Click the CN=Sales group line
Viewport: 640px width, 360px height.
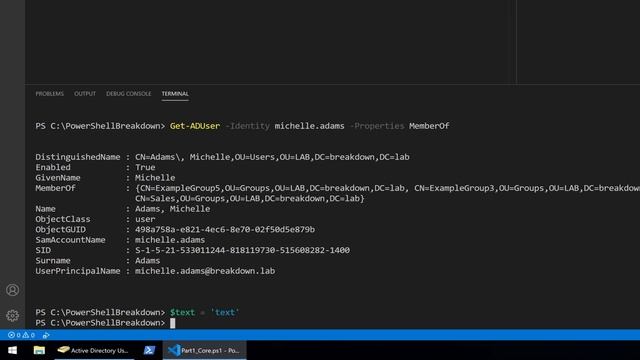250,199
